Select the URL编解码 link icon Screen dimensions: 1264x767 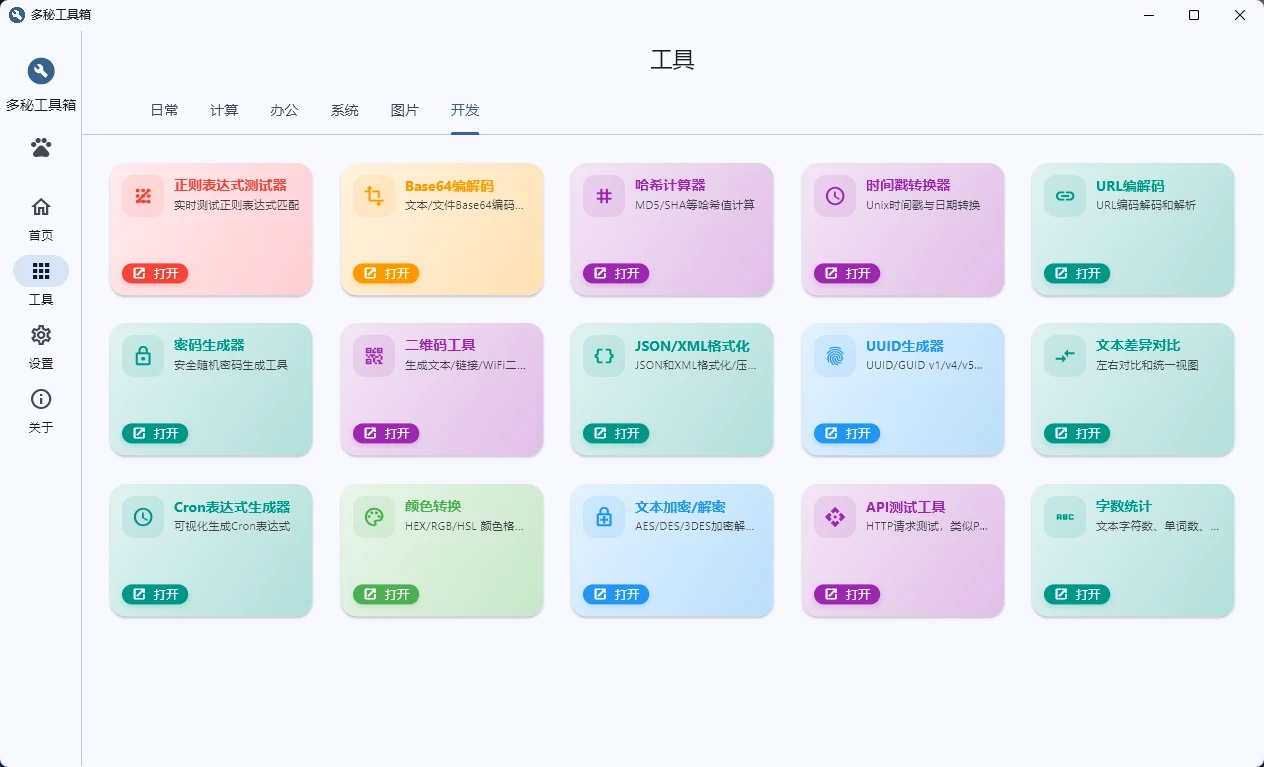[x=1064, y=196]
